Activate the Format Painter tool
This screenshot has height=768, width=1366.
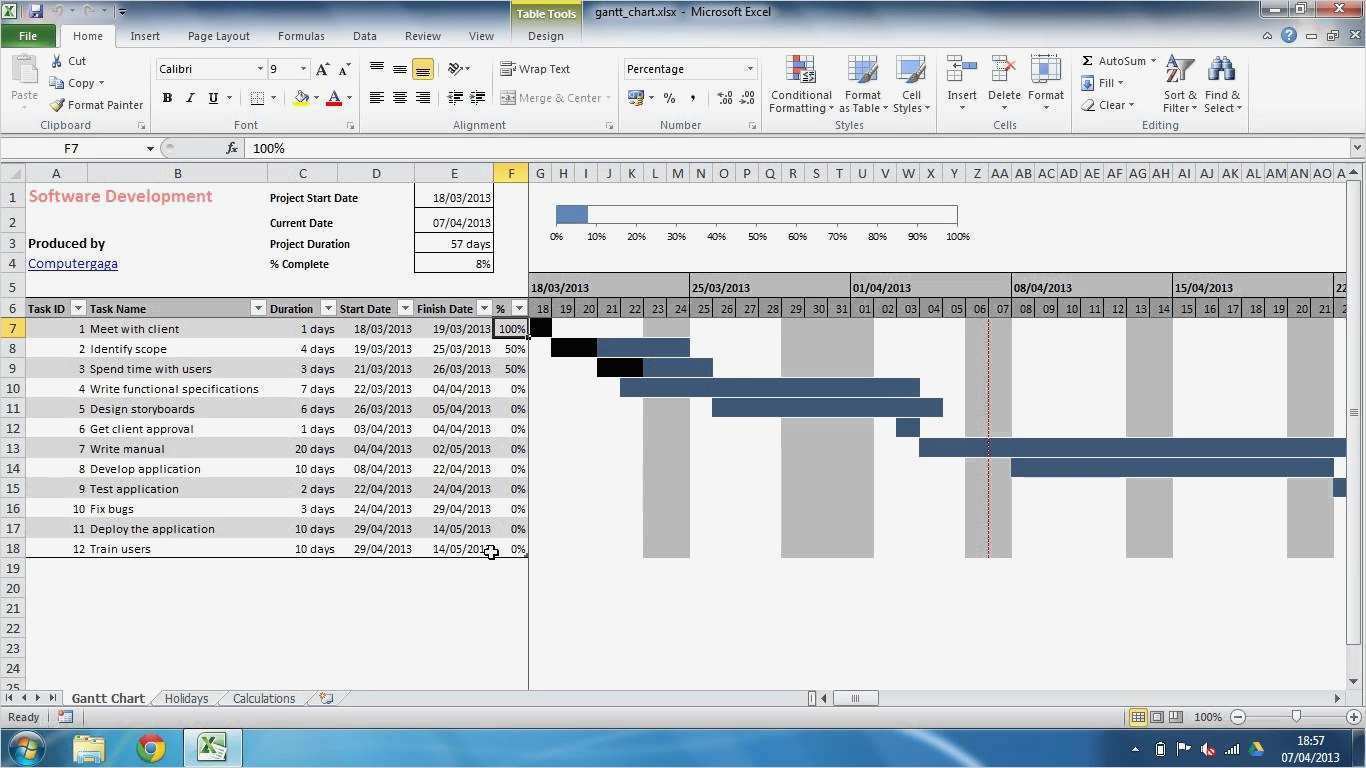point(96,105)
